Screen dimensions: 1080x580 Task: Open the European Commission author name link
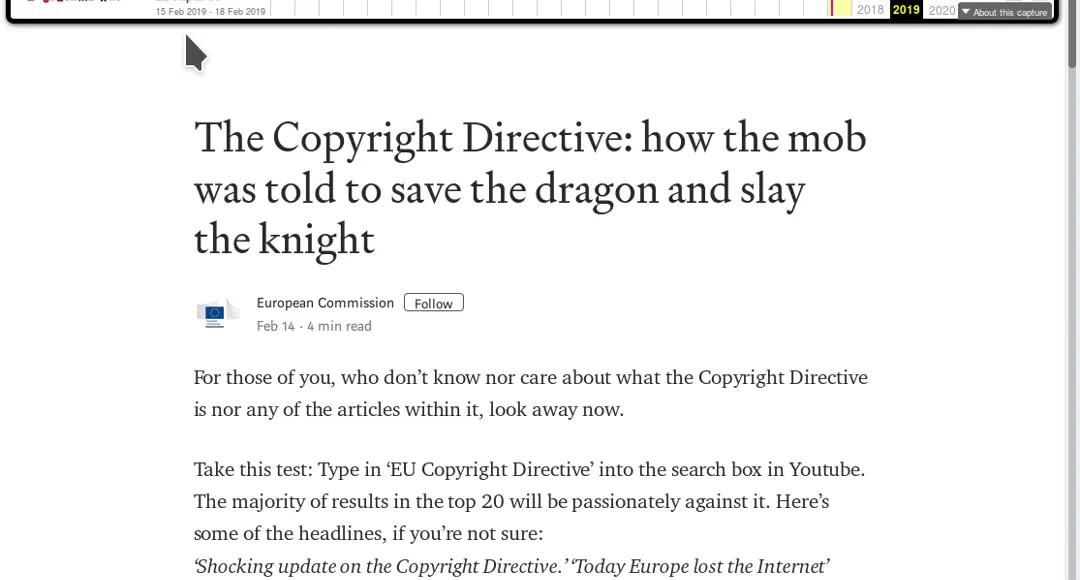[x=325, y=303]
